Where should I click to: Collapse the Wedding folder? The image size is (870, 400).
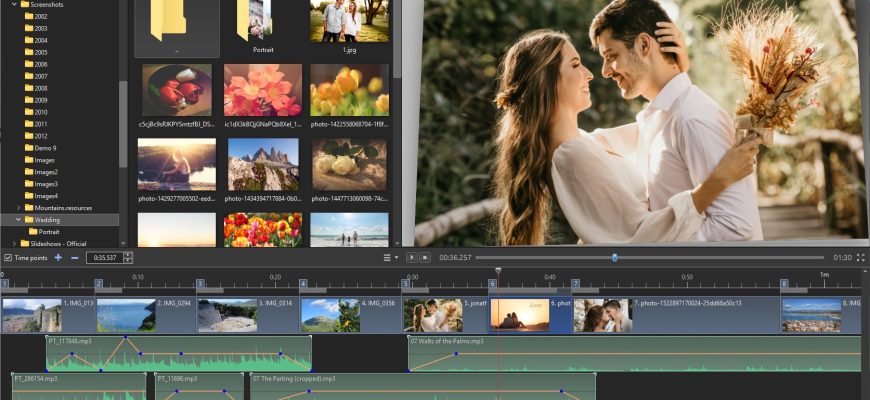click(x=18, y=220)
